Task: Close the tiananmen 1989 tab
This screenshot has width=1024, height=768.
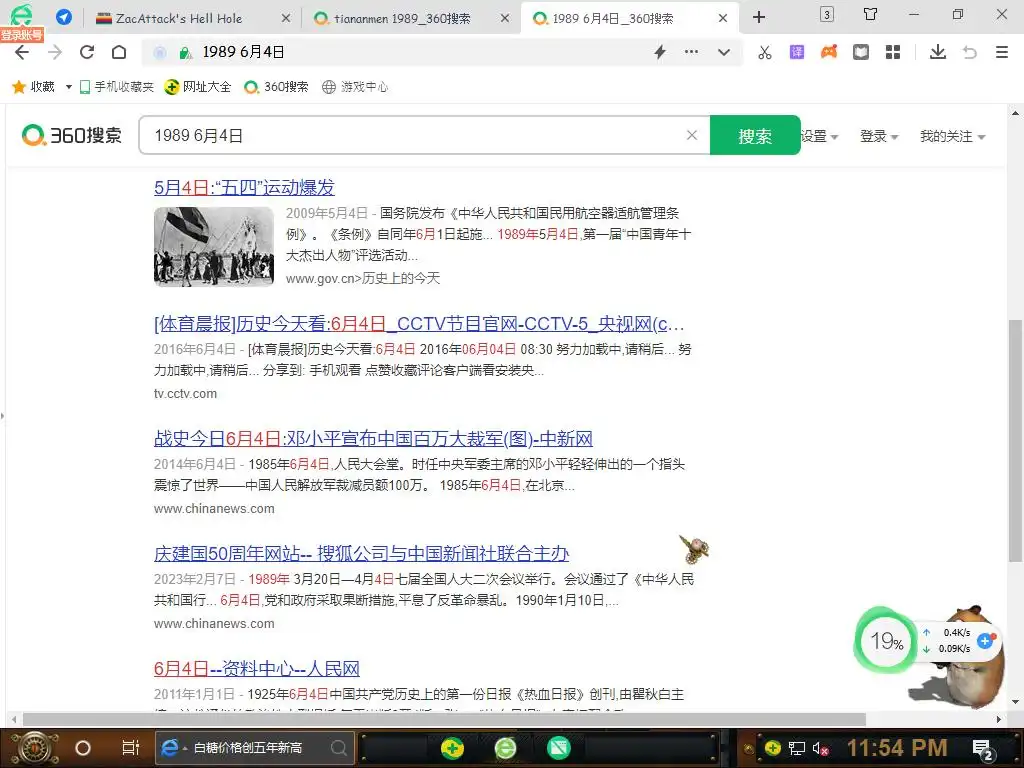Action: tap(505, 18)
